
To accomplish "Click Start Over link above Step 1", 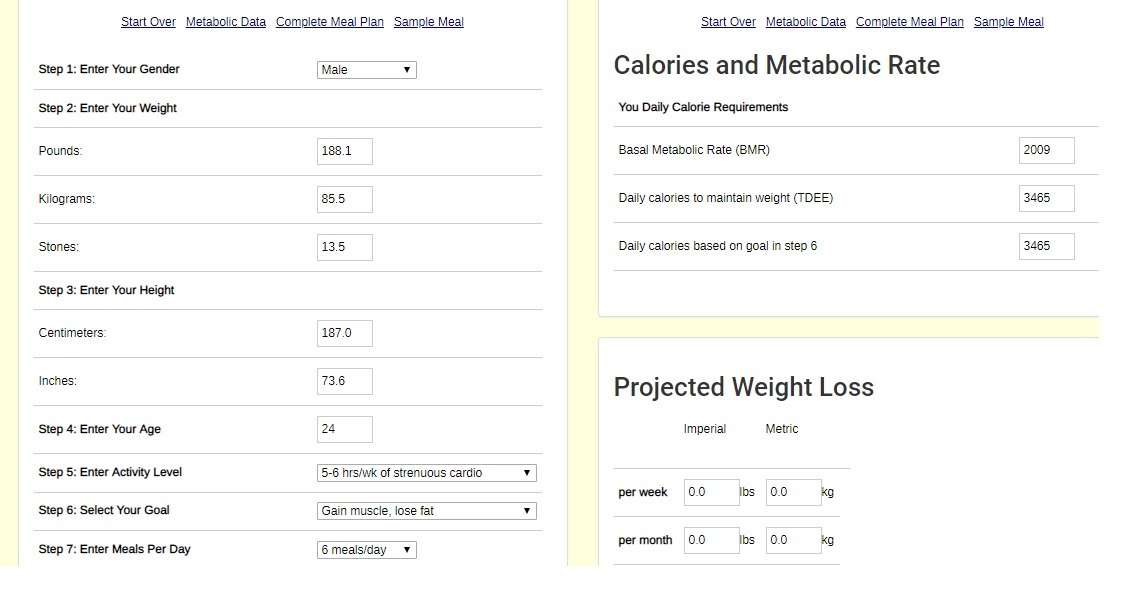I will coord(148,22).
